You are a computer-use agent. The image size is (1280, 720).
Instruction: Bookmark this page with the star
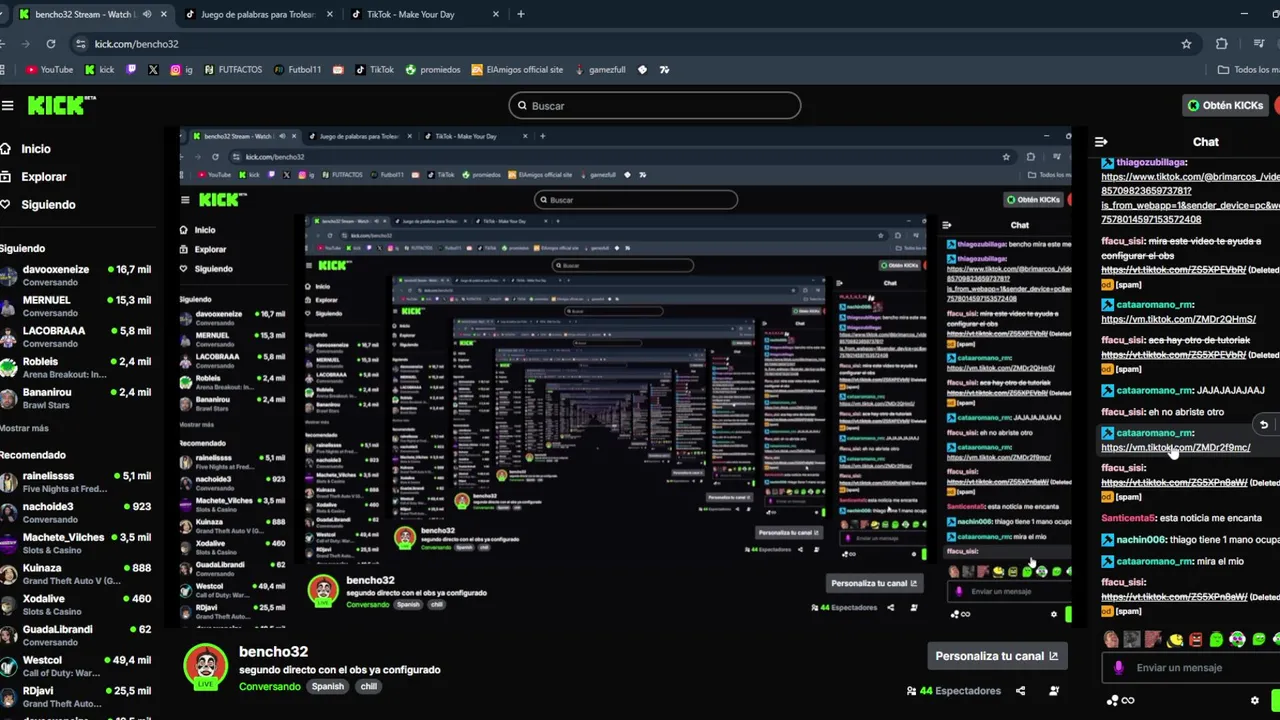coord(1186,44)
